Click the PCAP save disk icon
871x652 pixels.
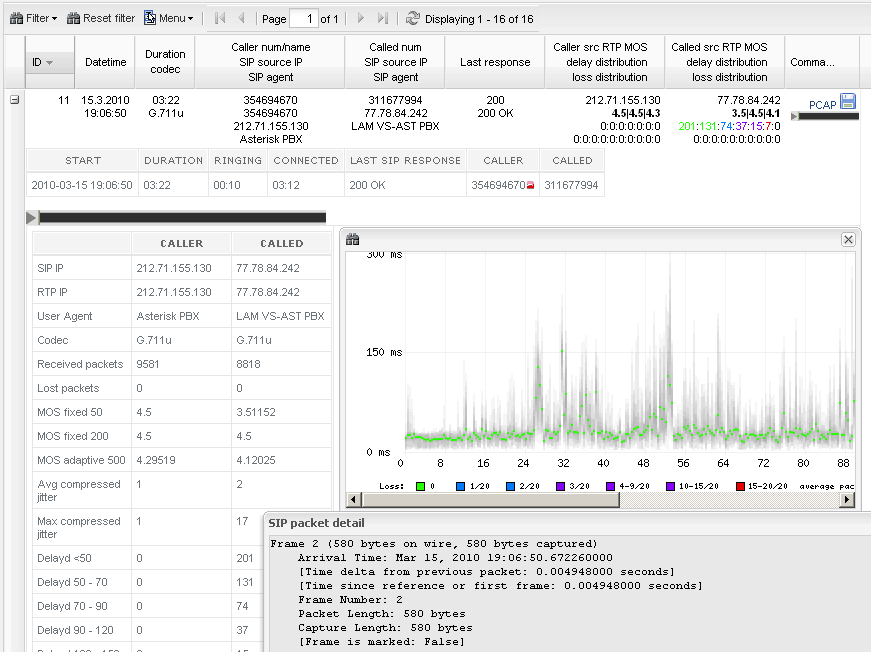pyautogui.click(x=848, y=101)
